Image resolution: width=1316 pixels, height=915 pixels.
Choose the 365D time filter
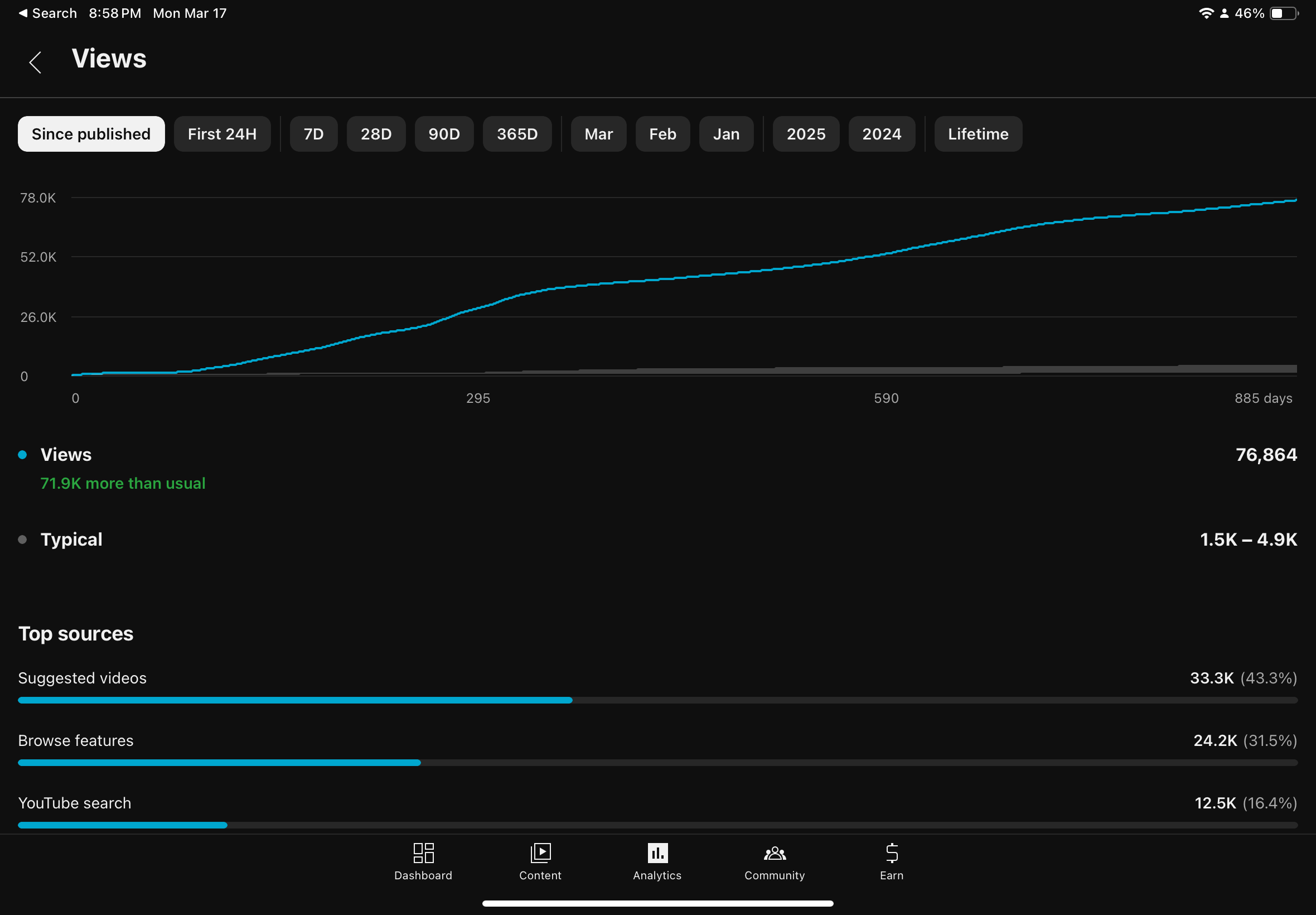pyautogui.click(x=517, y=134)
